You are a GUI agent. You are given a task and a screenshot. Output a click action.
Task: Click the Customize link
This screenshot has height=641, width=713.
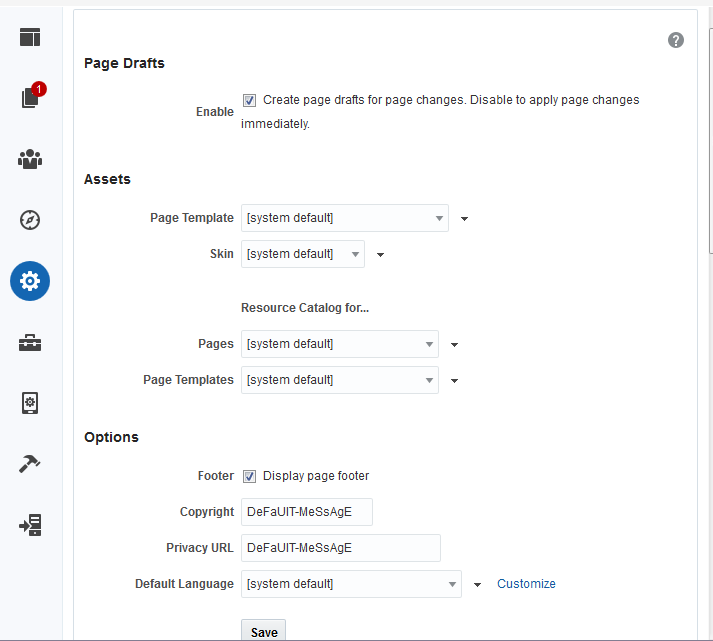(x=526, y=584)
